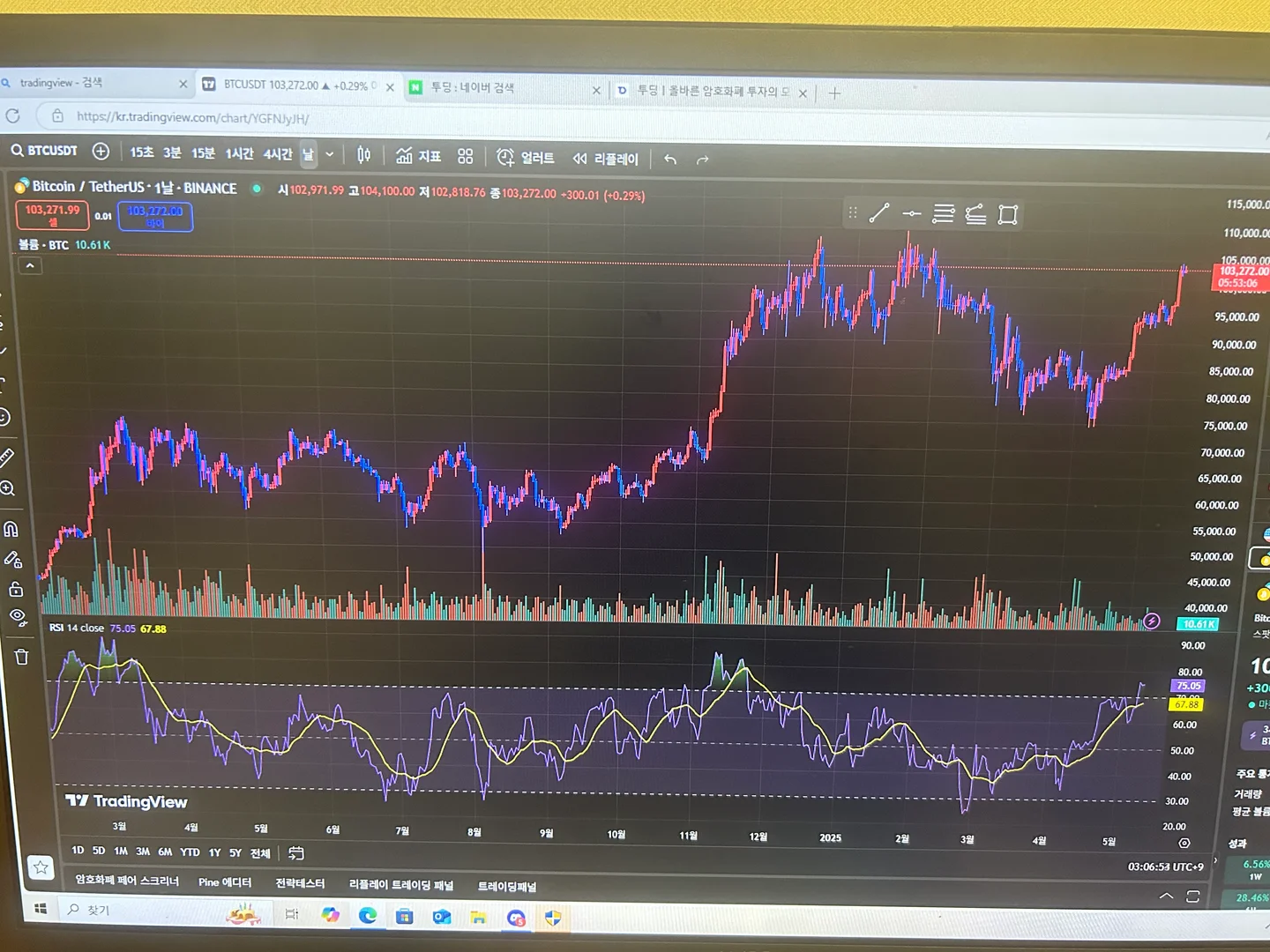Image resolution: width=1270 pixels, height=952 pixels.
Task: Open the 트레이딩패널 tab
Action: tap(507, 887)
